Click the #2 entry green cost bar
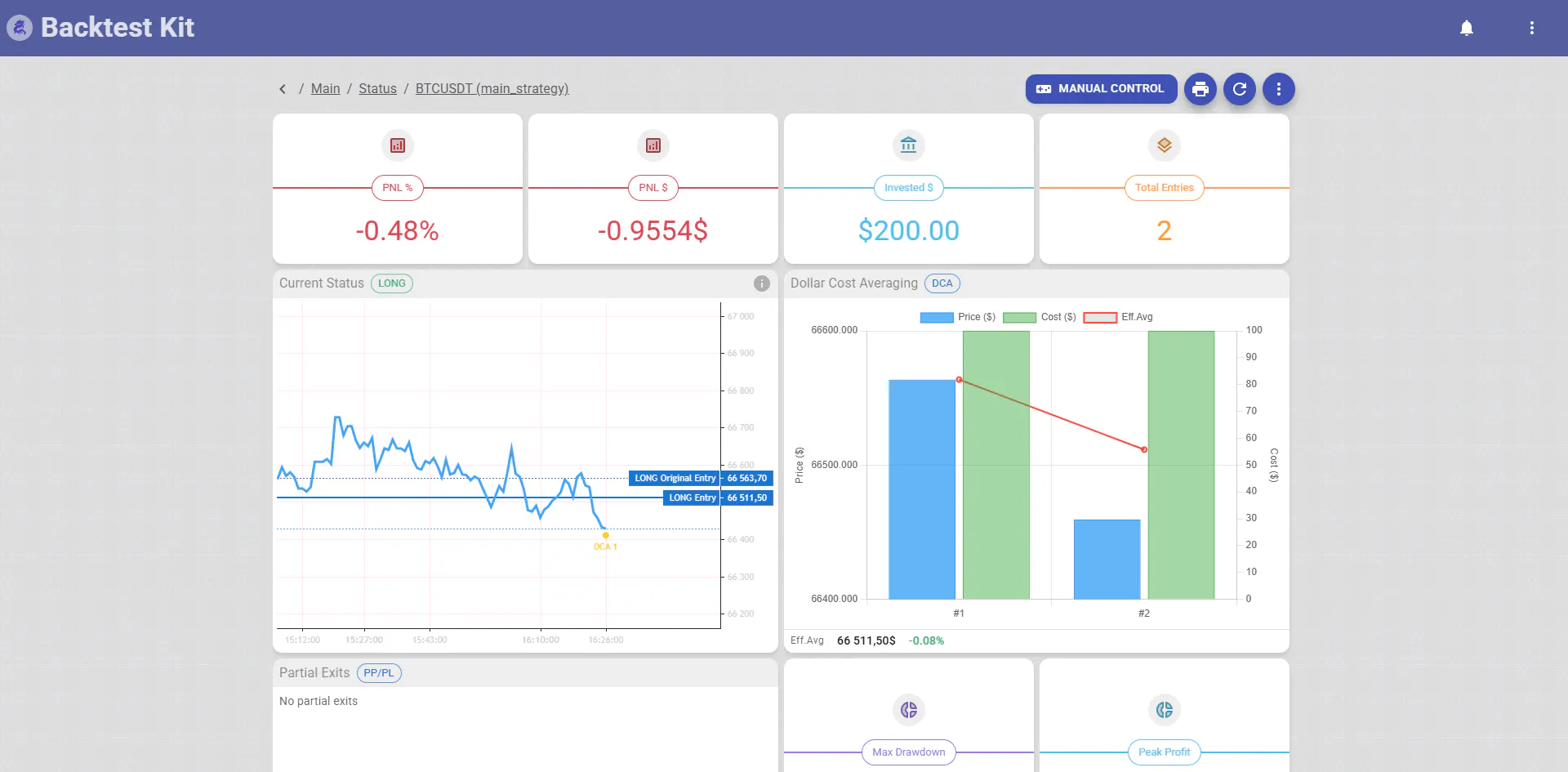This screenshot has height=772, width=1568. point(1181,465)
